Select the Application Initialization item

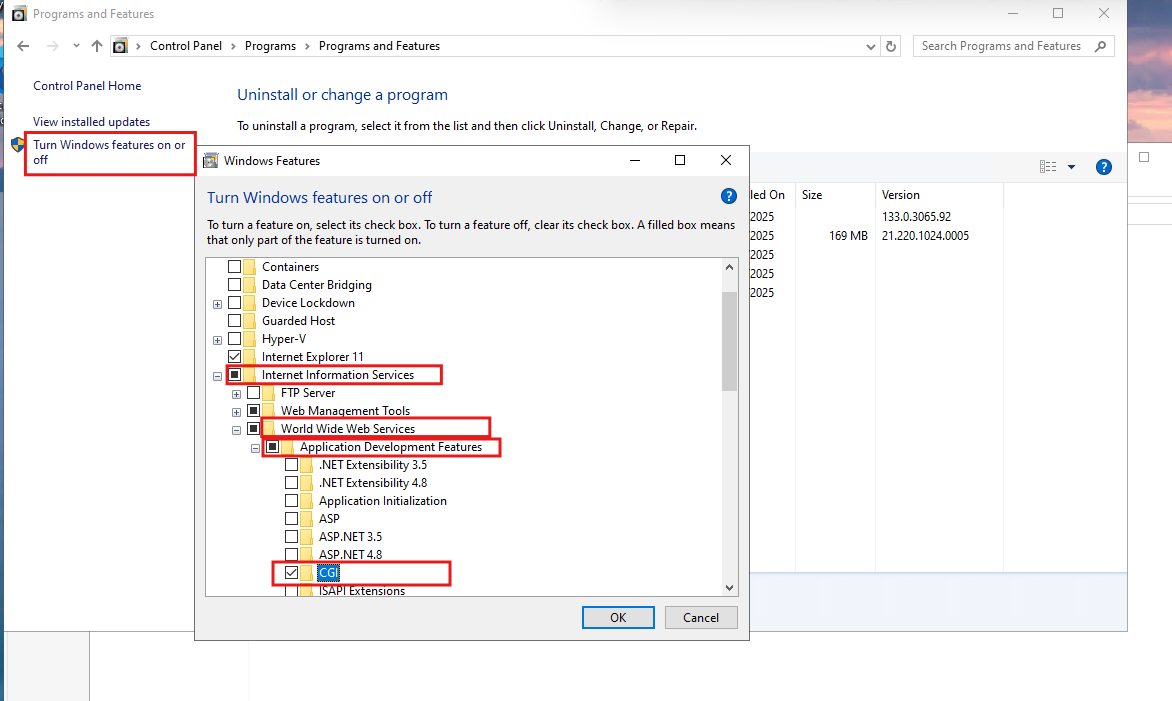[383, 501]
